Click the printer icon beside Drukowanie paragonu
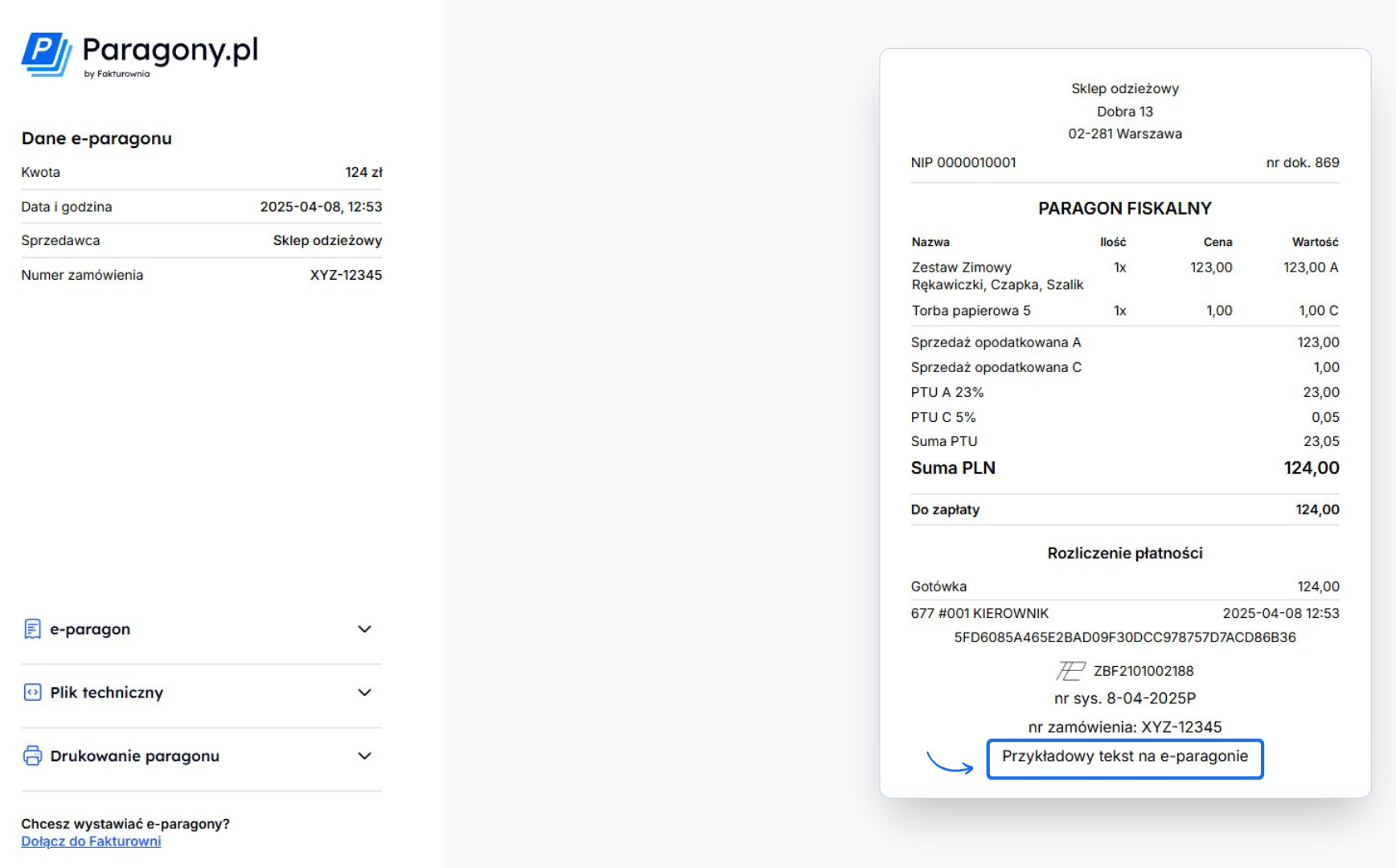Image resolution: width=1396 pixels, height=868 pixels. click(x=32, y=755)
